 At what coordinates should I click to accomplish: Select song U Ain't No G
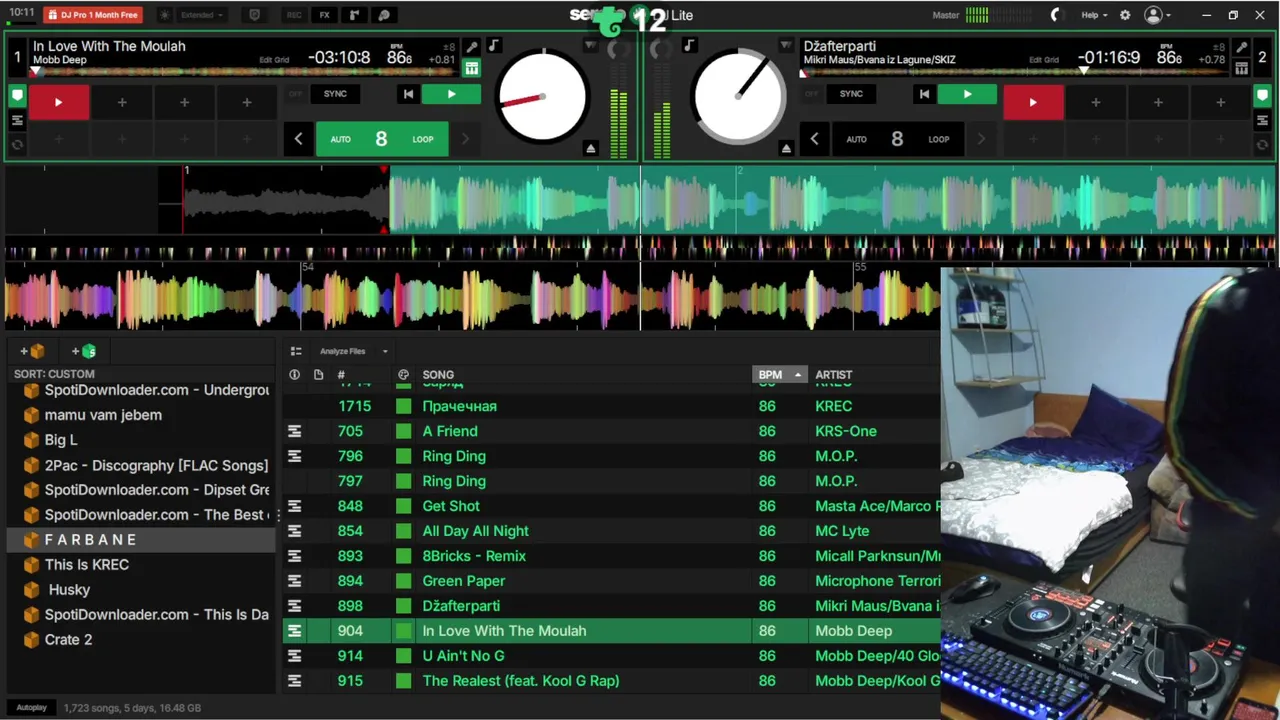463,656
